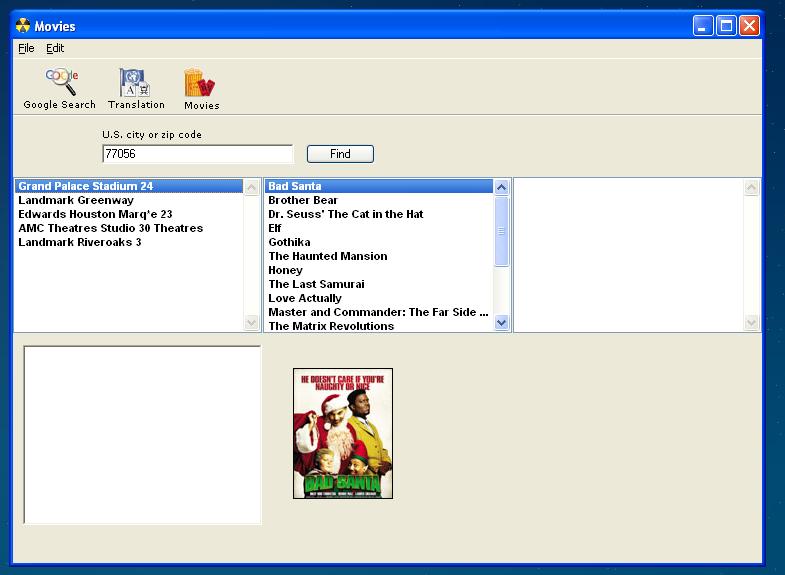Select The Last Samurai movie
Screen dimensions: 785x575
(x=379, y=284)
